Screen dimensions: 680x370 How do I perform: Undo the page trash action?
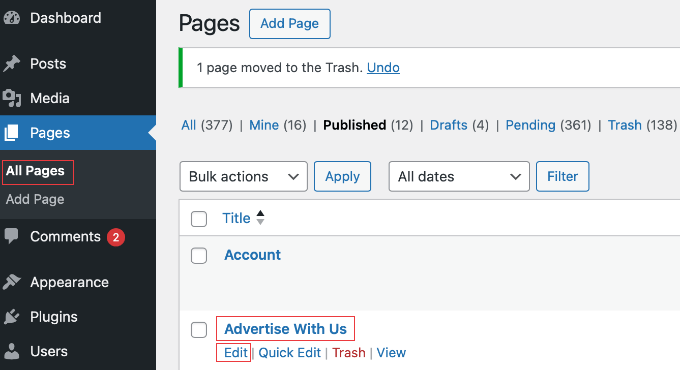(x=383, y=68)
